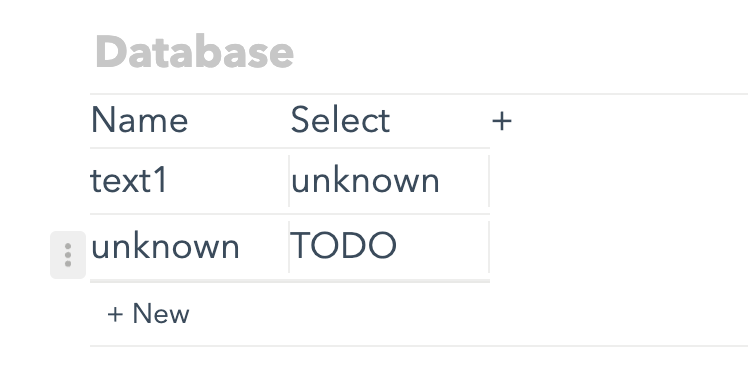Open the Name column header options
Image resolution: width=748 pixels, height=390 pixels.
click(x=189, y=121)
